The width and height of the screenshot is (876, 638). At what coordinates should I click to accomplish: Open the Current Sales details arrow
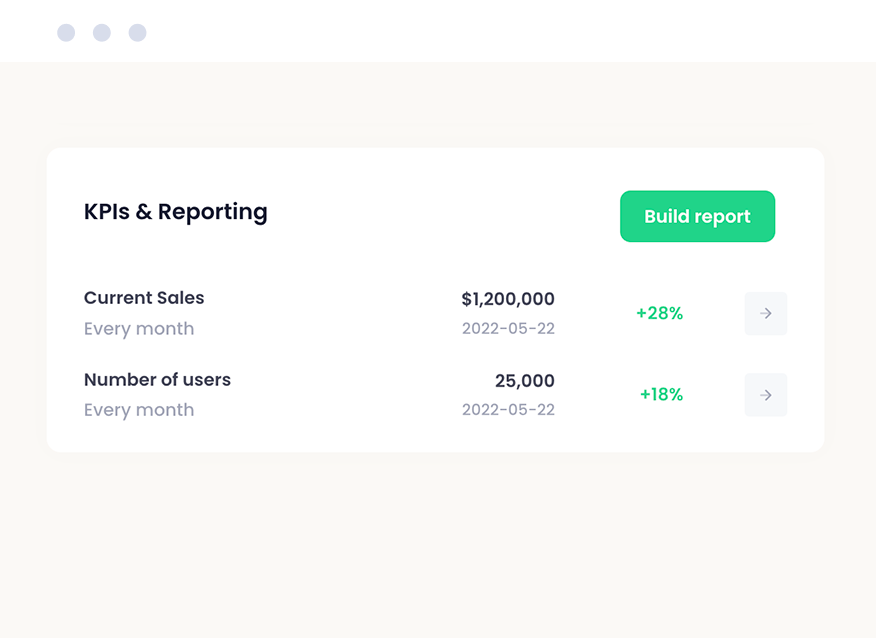(x=765, y=314)
